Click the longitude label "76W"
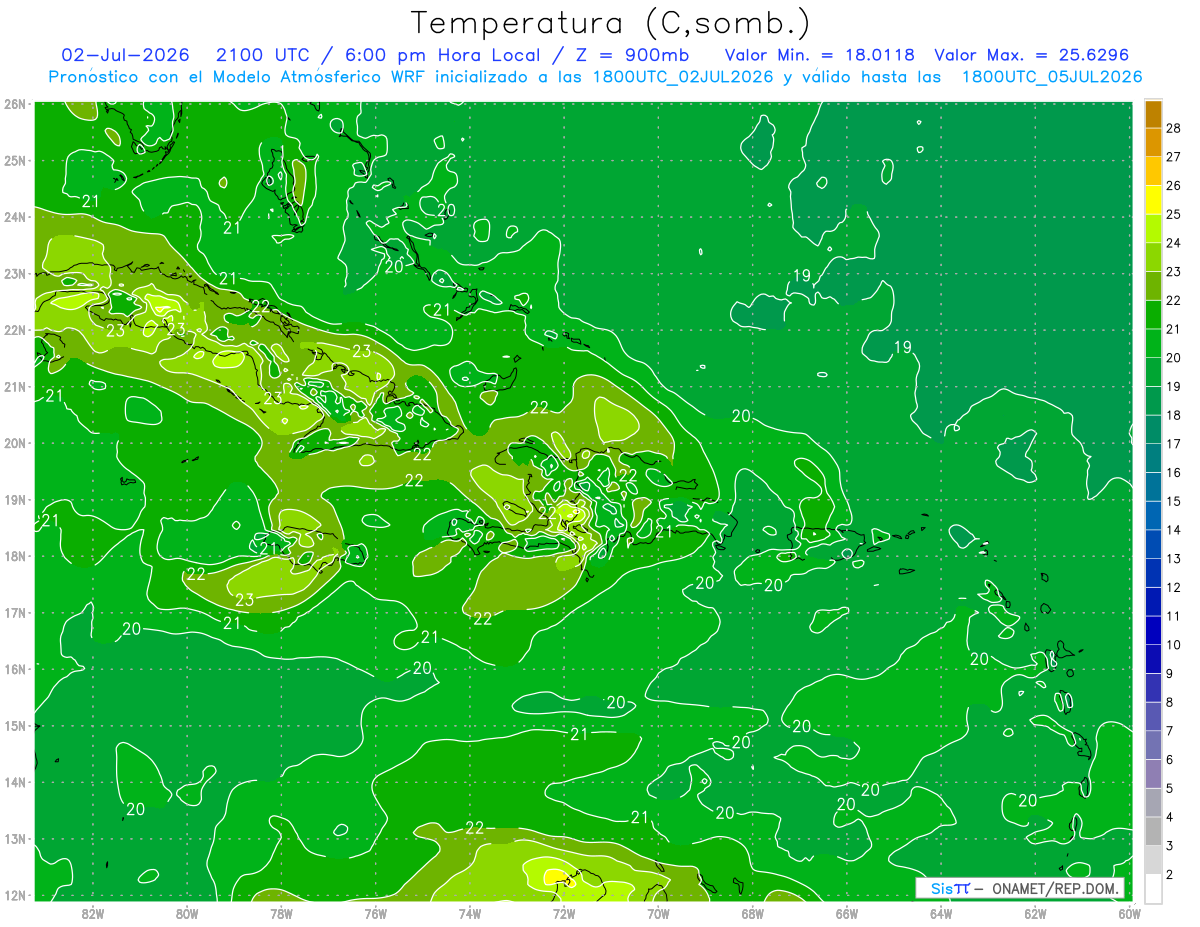Screen dimensions: 1200x927 tap(375, 913)
